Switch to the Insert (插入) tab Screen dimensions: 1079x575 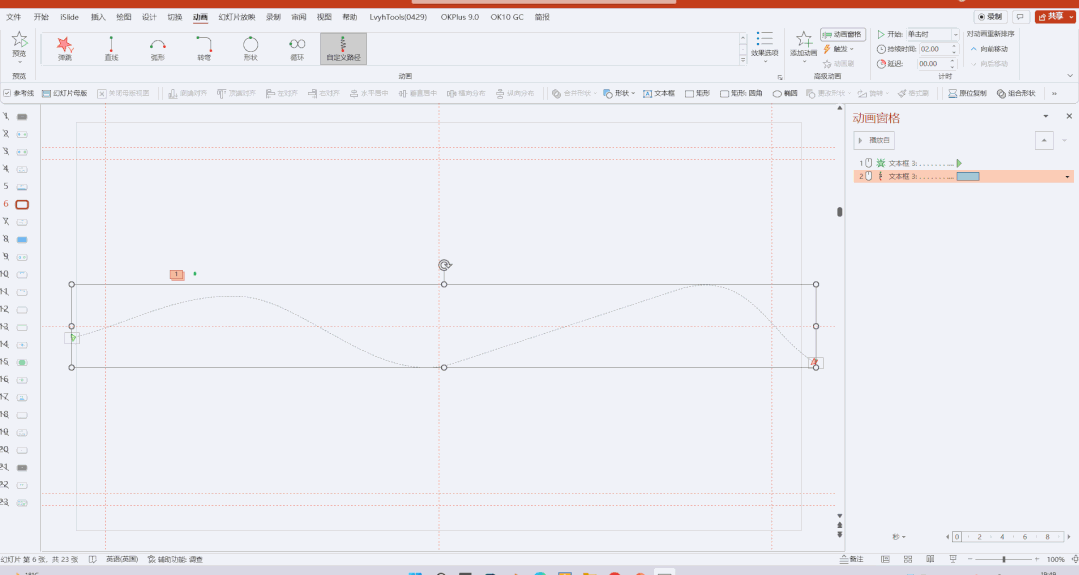pyautogui.click(x=98, y=17)
